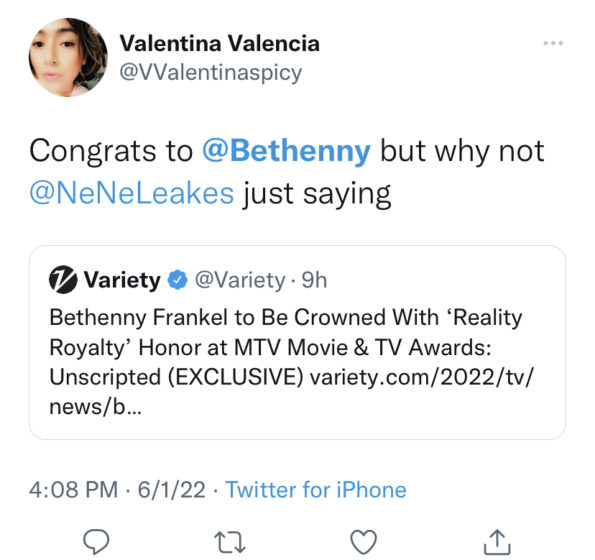The width and height of the screenshot is (595, 560).
Task: Open the @Bethenny mention
Action: 286,151
